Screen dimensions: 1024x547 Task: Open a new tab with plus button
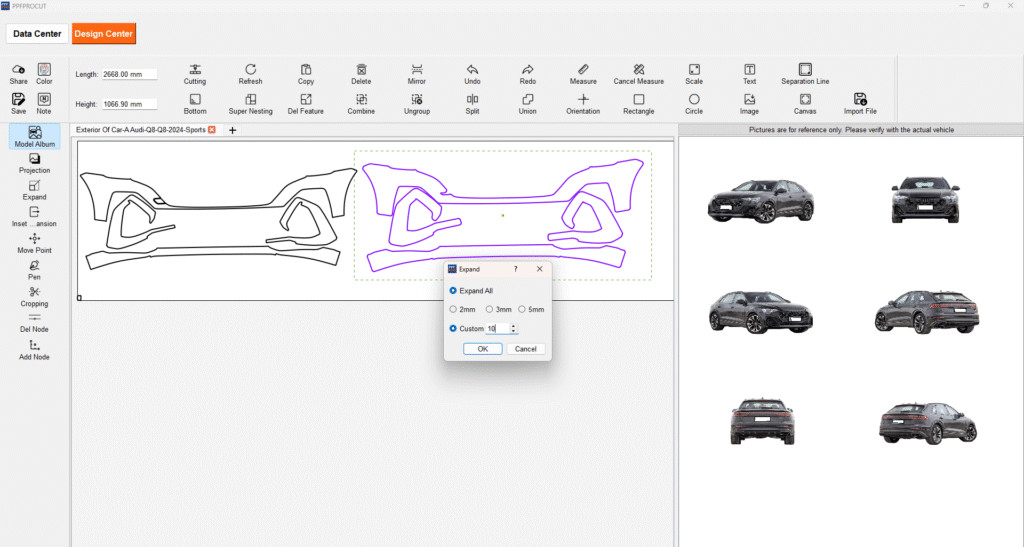232,130
